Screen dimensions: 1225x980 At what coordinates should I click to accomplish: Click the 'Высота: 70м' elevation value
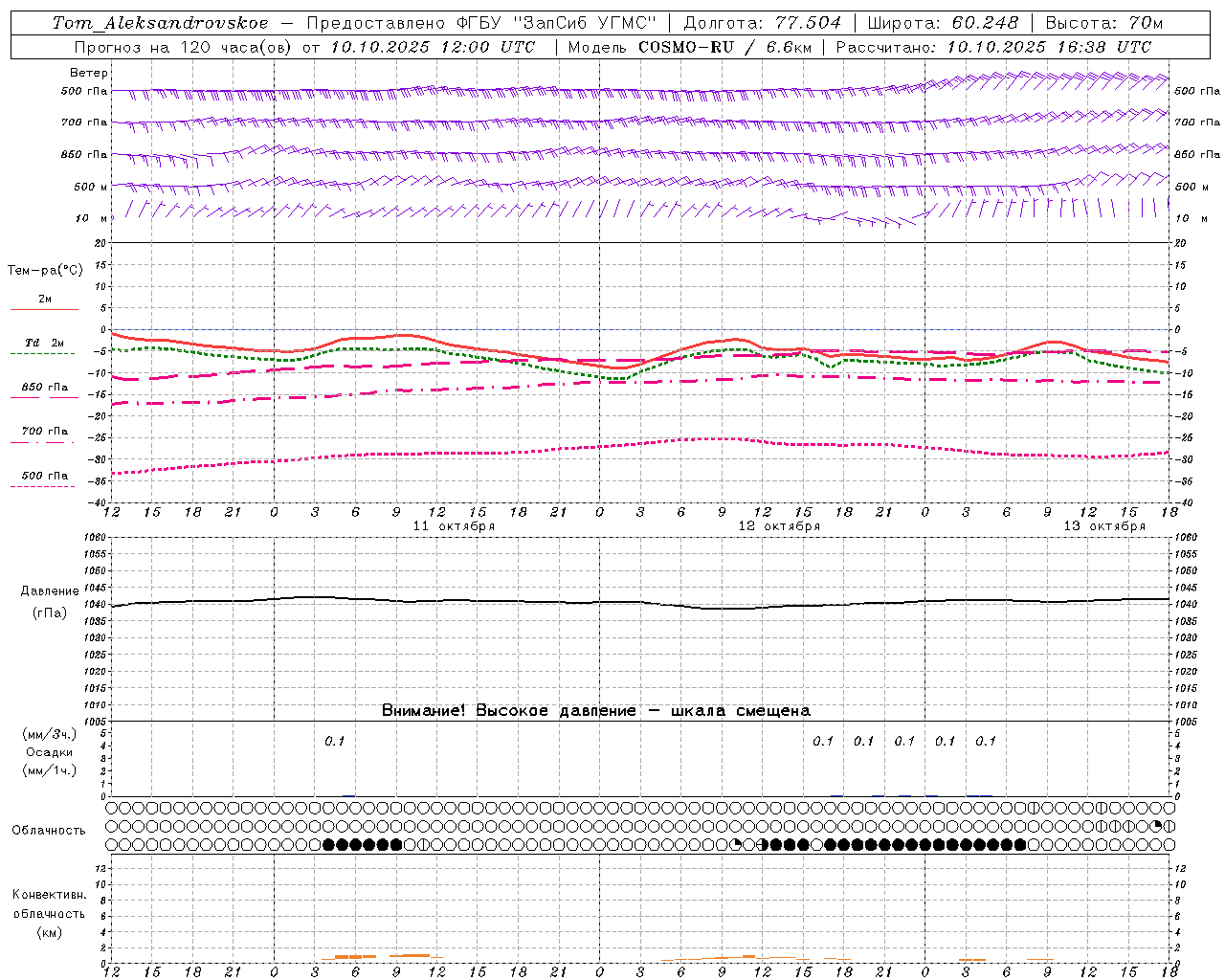(x=1104, y=23)
